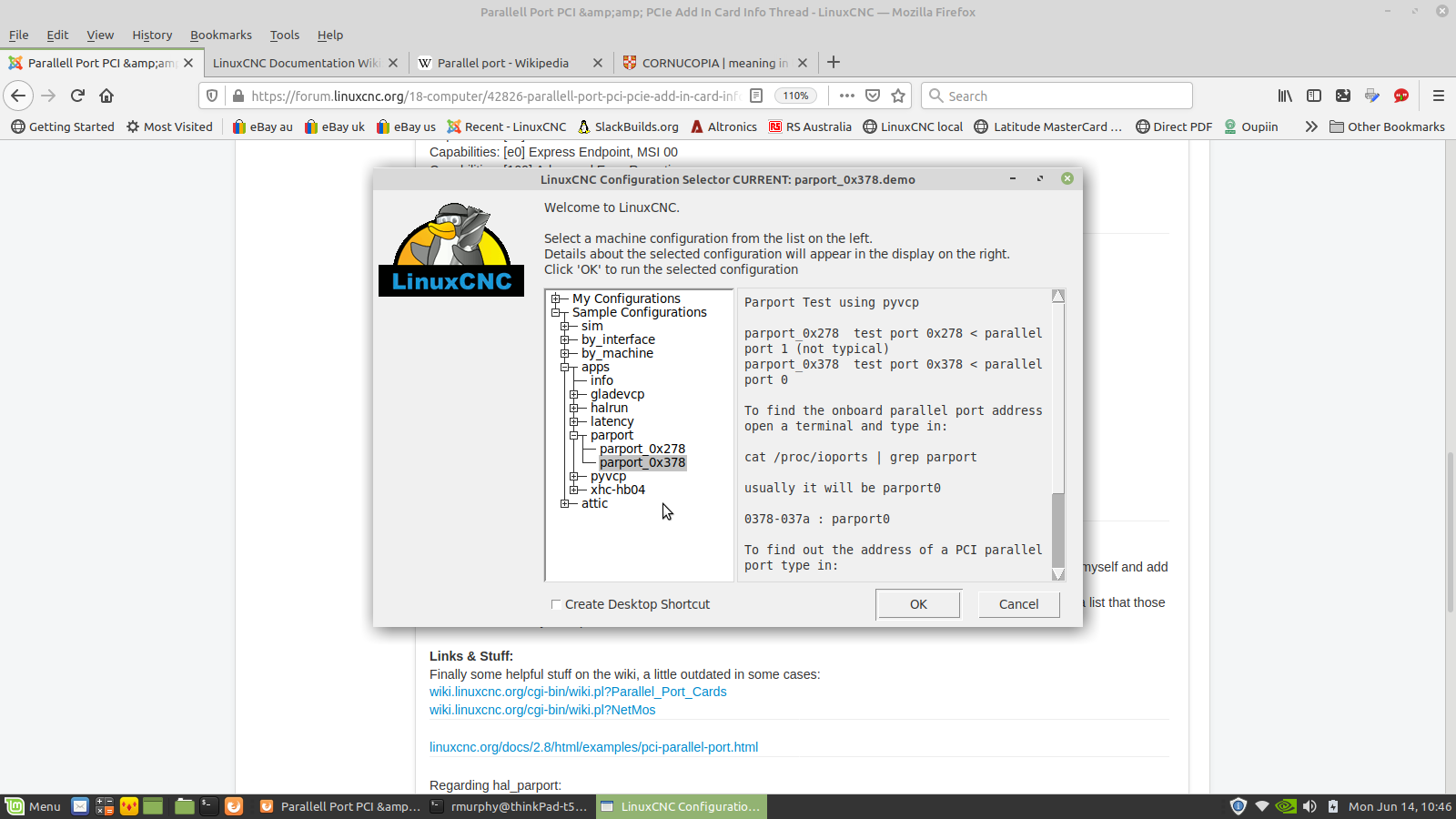Screen dimensions: 1456x819
Task: Focus the Firefox Search input field
Action: 1057,96
